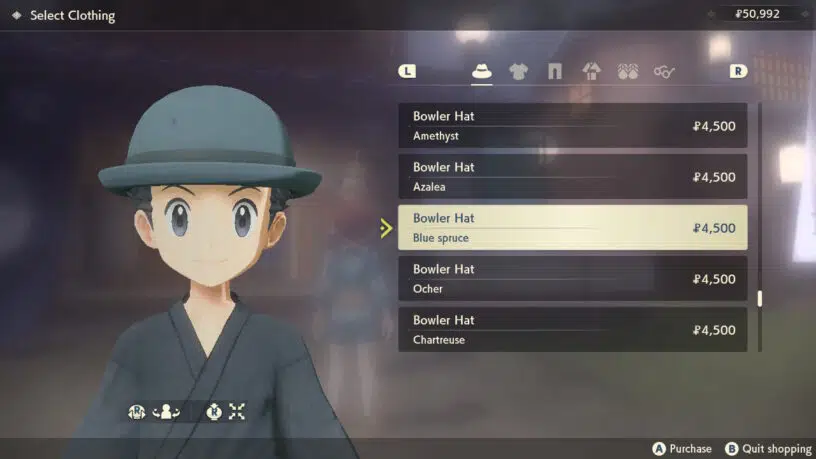Image resolution: width=816 pixels, height=459 pixels.
Task: Open the pants clothing tab
Action: pos(555,71)
